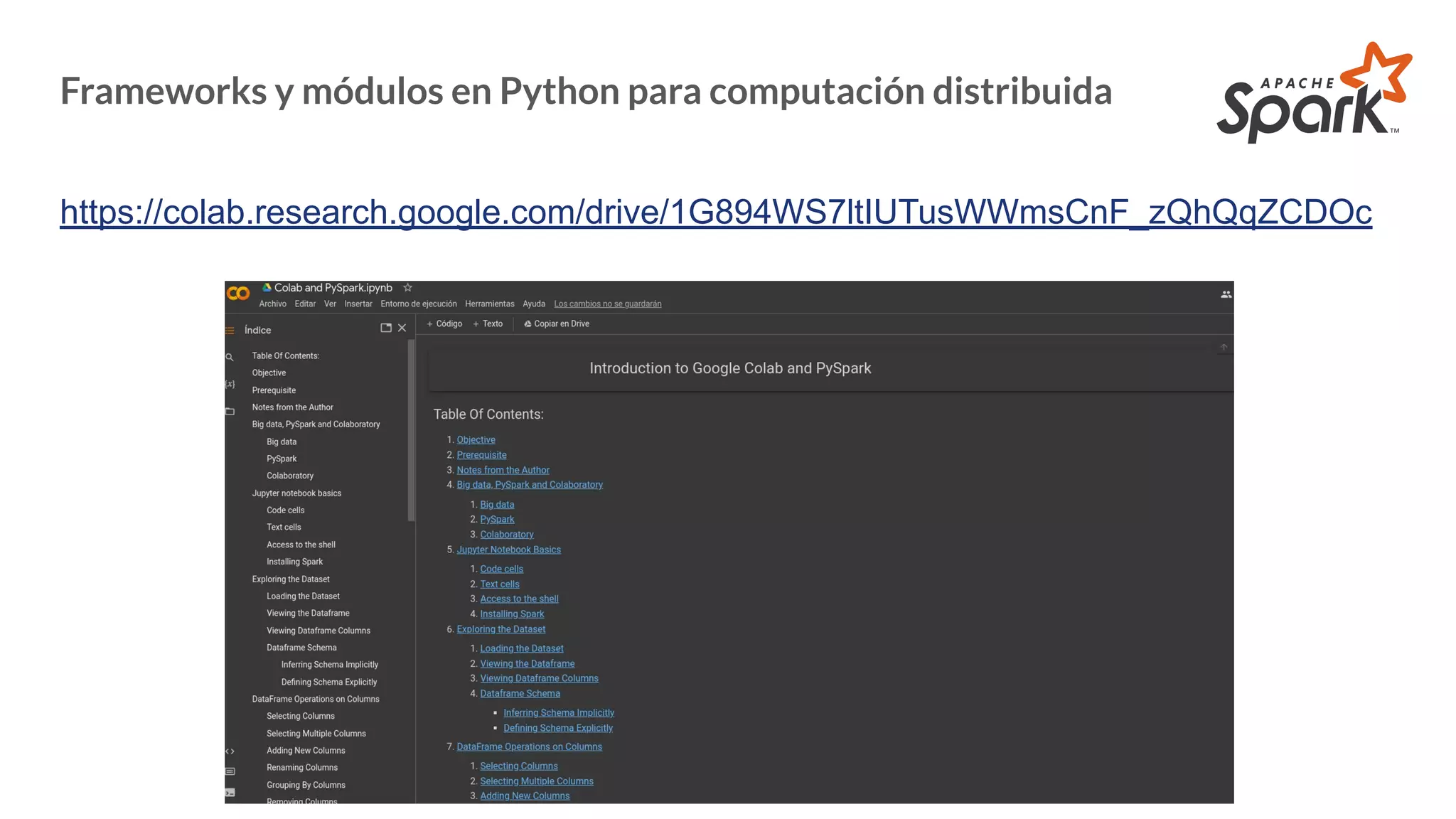Select Access to the shell in index panel
1456x819 pixels.
(x=301, y=545)
